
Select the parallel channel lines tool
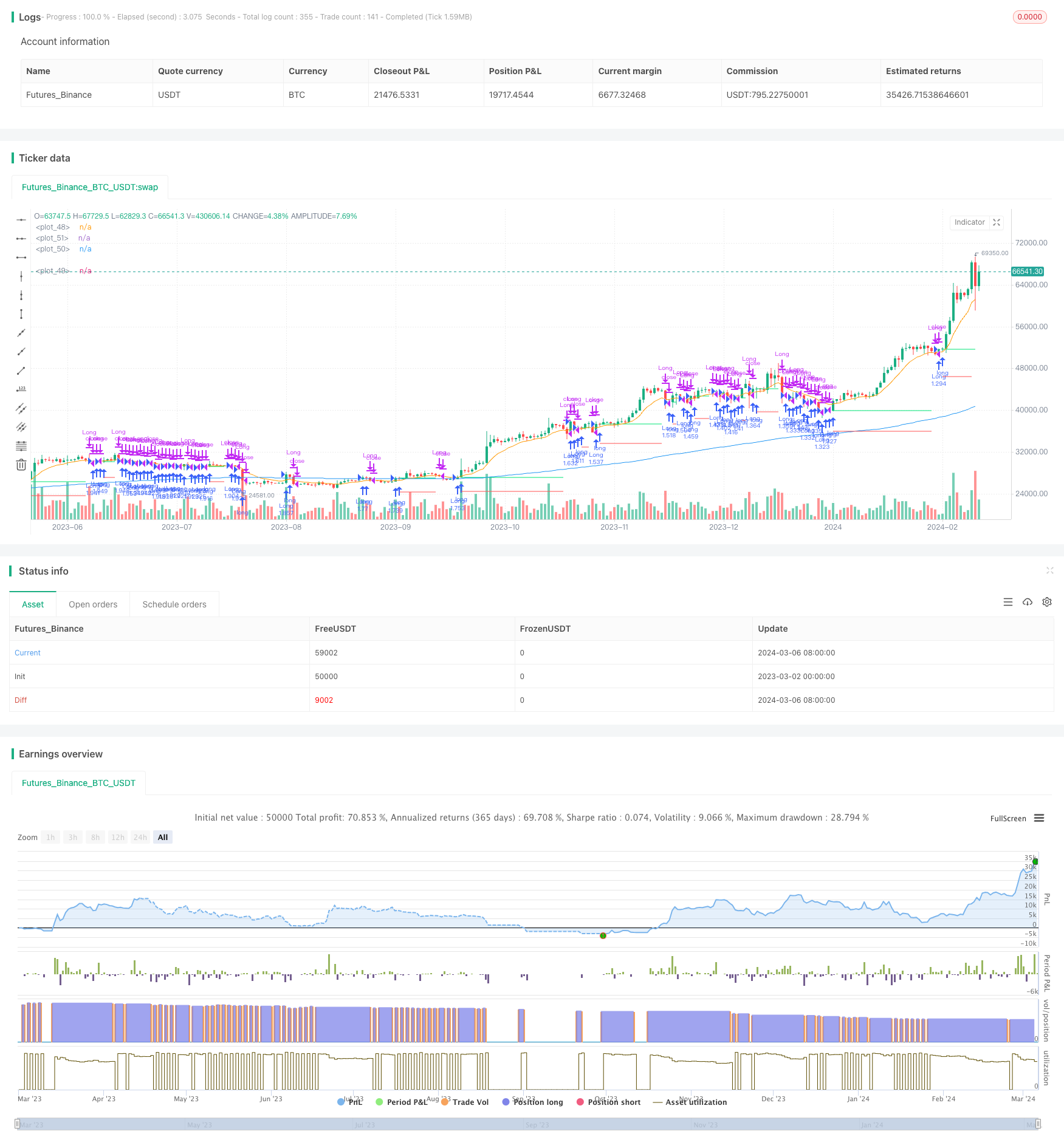[21, 408]
